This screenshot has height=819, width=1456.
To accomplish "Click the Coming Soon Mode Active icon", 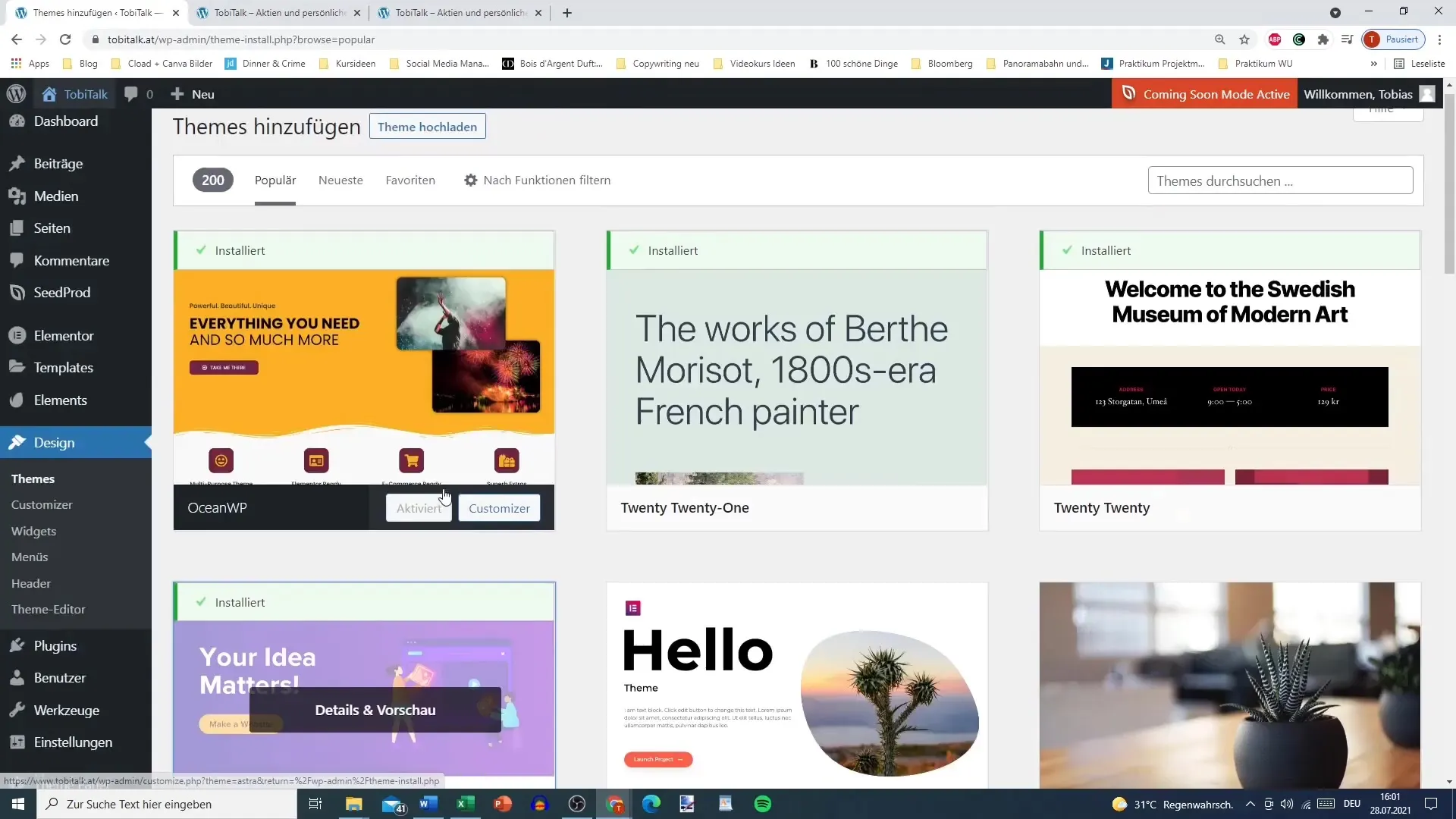I will [x=1131, y=94].
